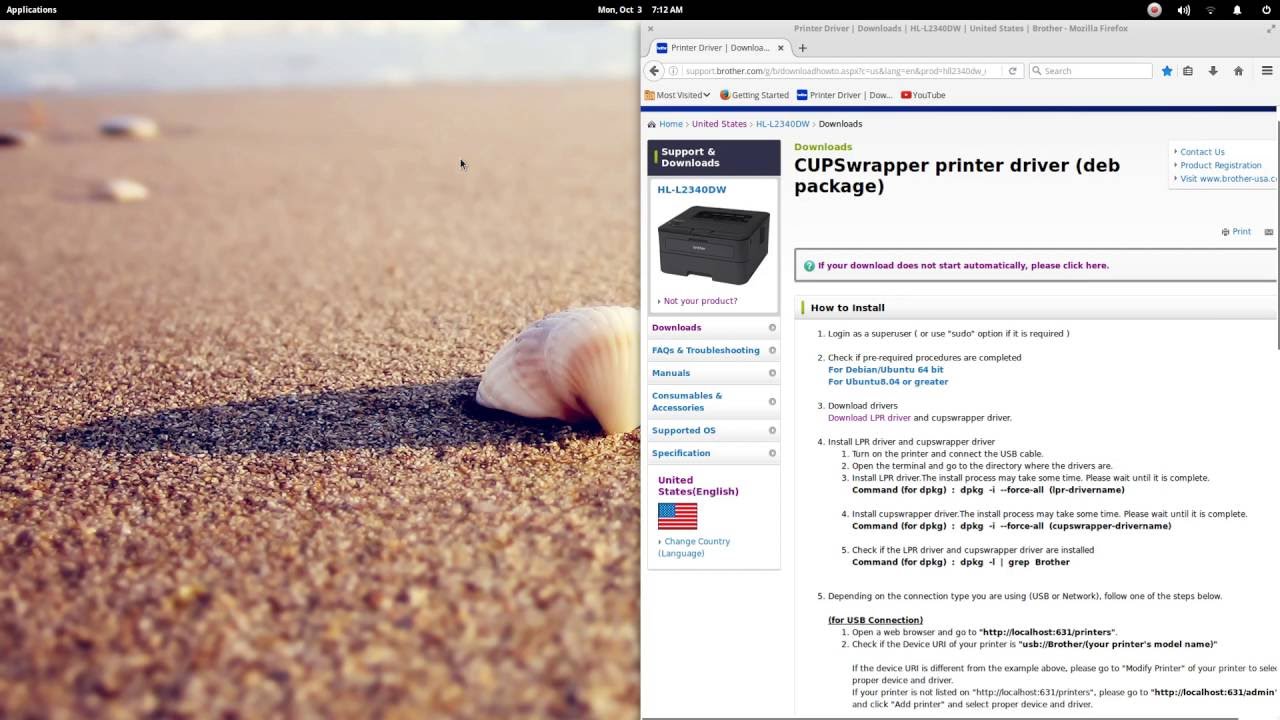
Task: Click the Visit www.brother-usa.com link
Action: point(1228,179)
